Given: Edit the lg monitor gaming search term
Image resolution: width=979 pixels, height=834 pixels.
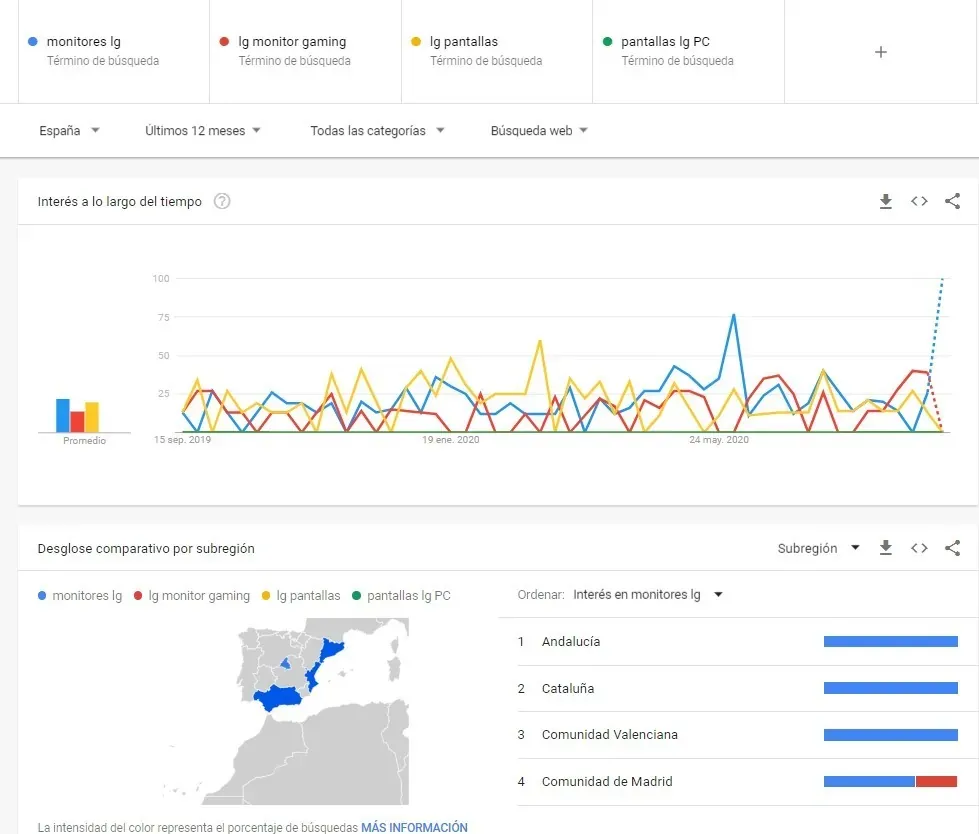Looking at the screenshot, I should point(292,41).
